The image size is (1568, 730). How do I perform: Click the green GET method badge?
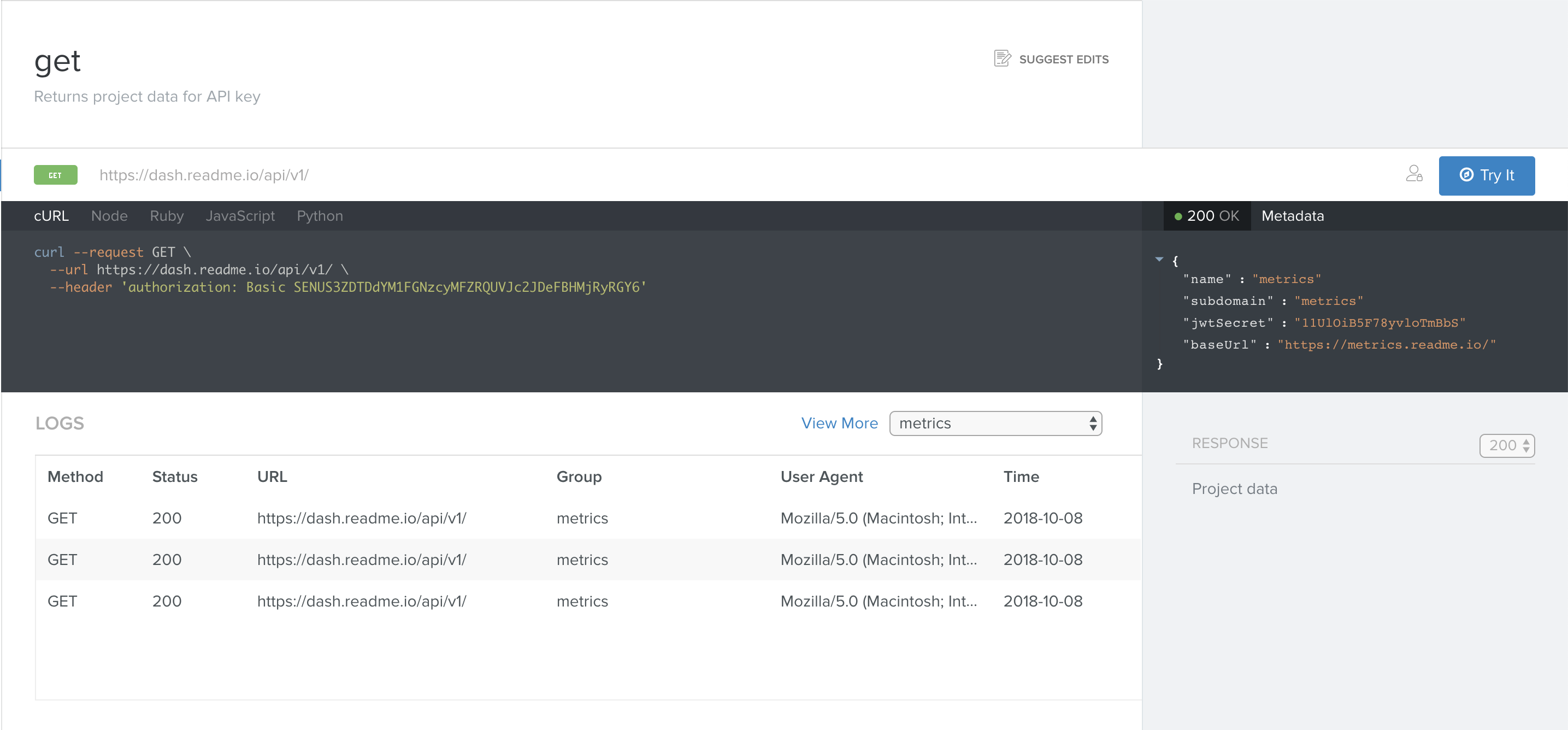pos(55,175)
